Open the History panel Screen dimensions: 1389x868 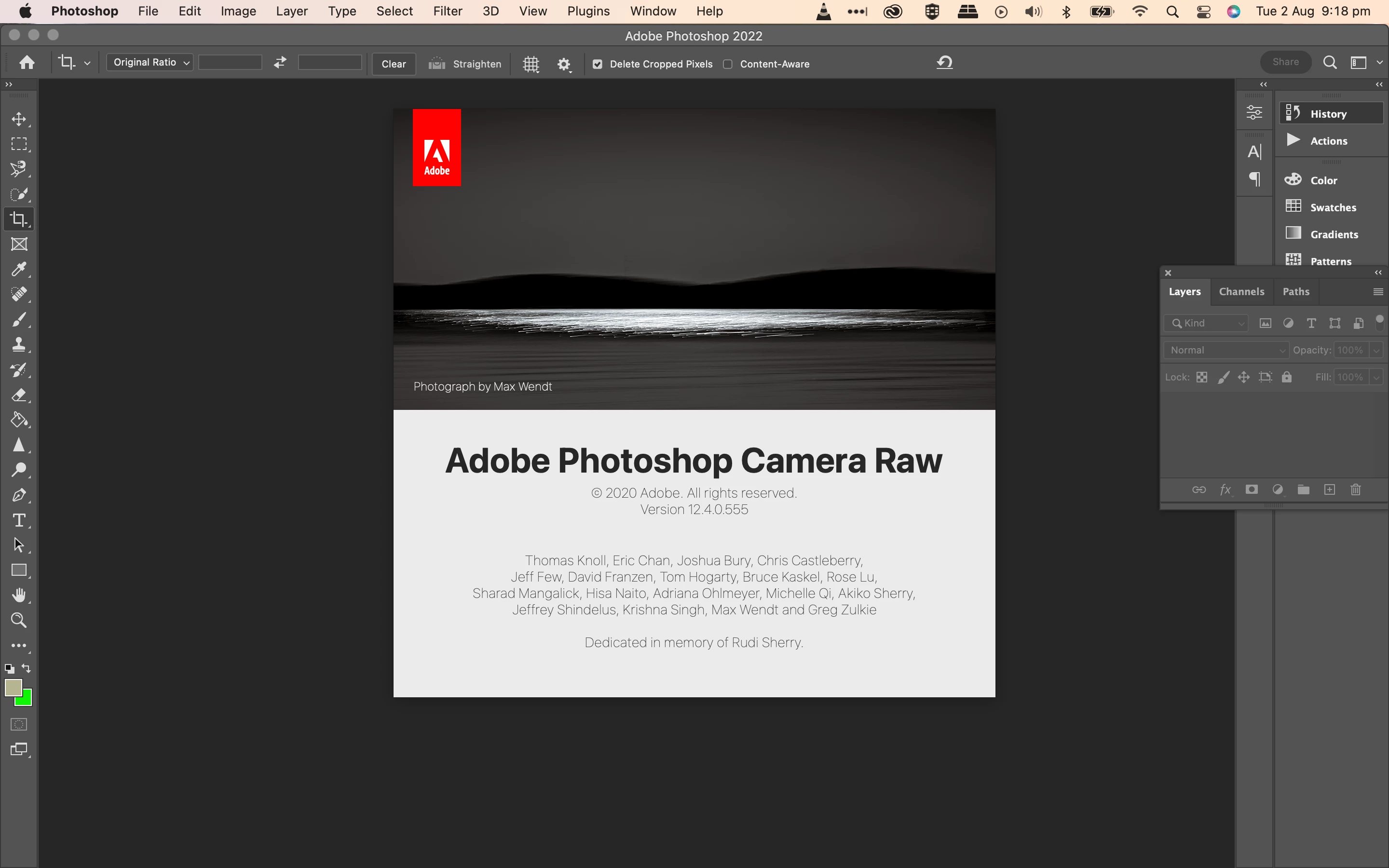[1328, 114]
